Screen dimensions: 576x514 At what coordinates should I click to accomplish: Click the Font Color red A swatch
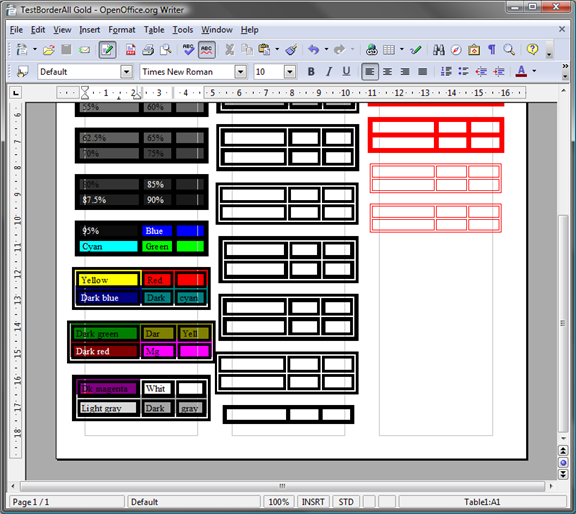(x=521, y=71)
